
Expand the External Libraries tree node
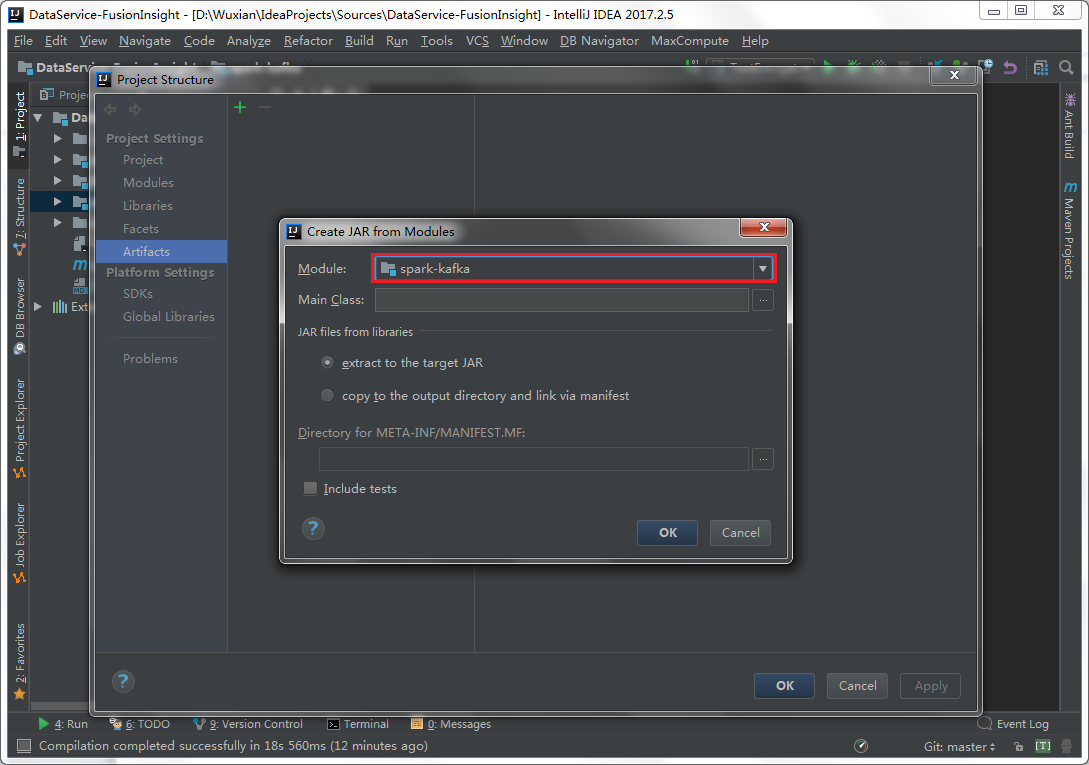click(x=38, y=306)
